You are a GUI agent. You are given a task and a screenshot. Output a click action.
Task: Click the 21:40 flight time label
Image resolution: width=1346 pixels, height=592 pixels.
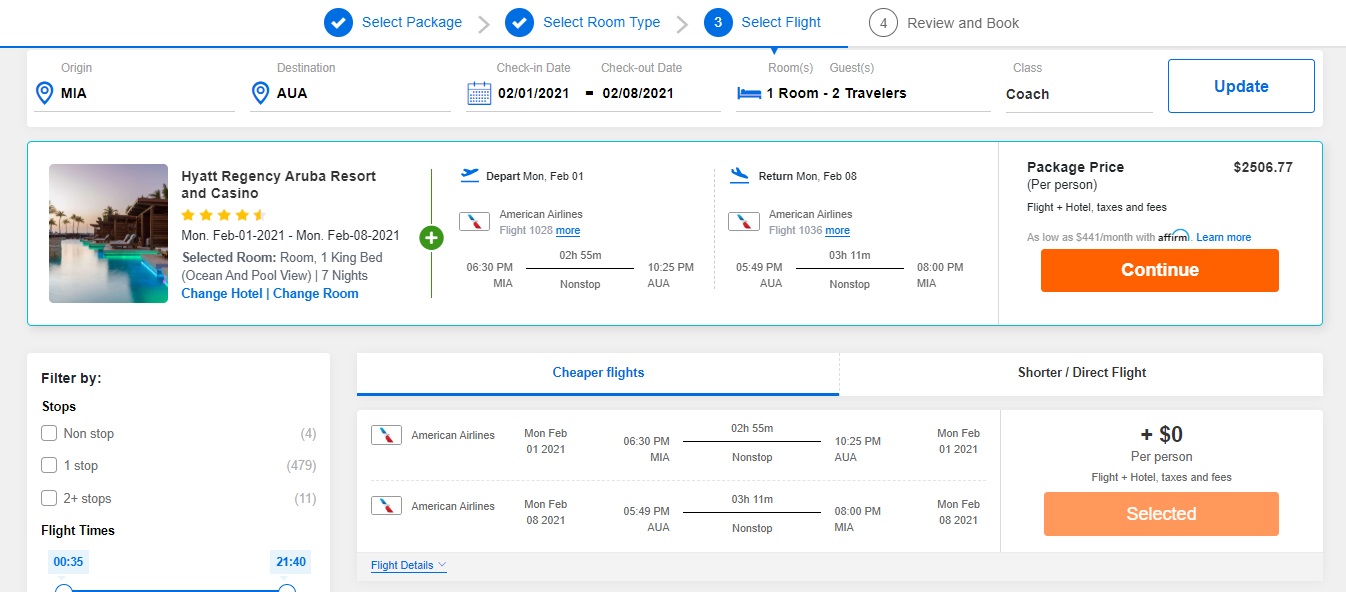[x=290, y=561]
